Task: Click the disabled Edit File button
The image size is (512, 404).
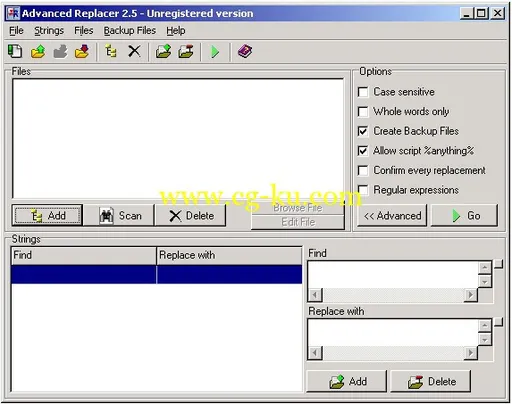Action: tap(298, 222)
